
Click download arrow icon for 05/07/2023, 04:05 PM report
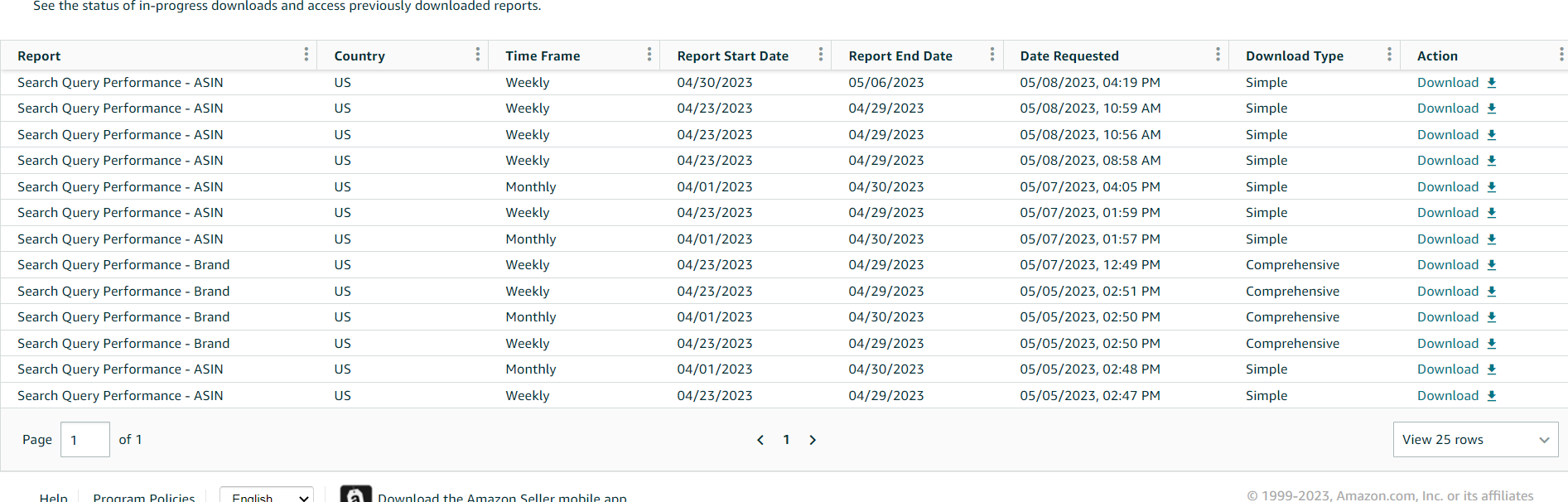coord(1492,187)
